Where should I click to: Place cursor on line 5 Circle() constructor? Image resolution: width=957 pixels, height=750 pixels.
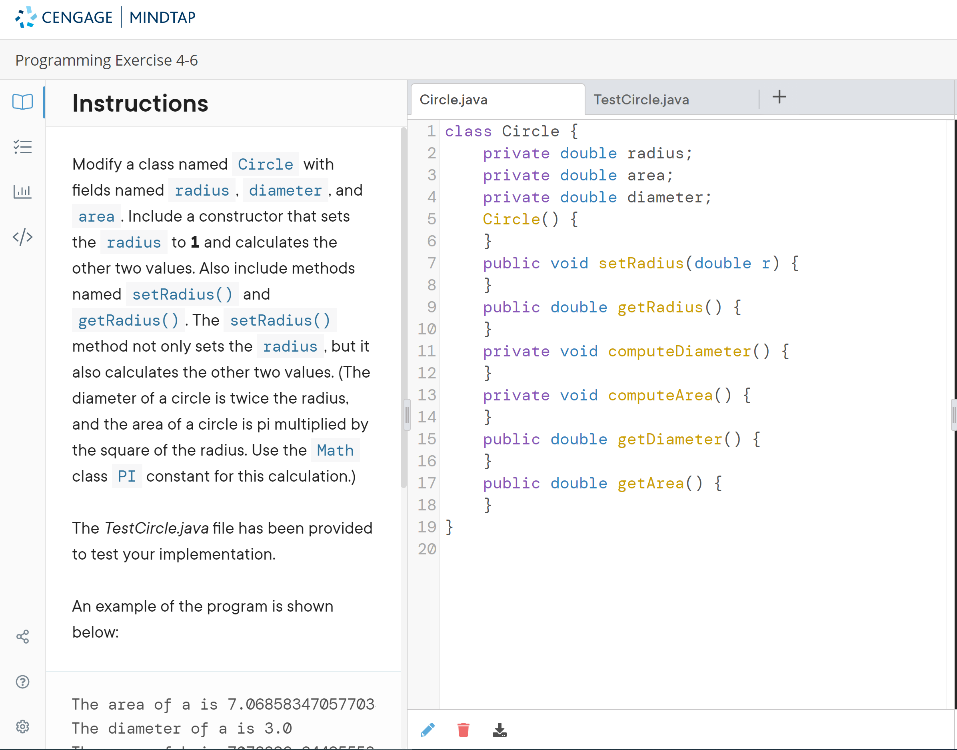(530, 219)
